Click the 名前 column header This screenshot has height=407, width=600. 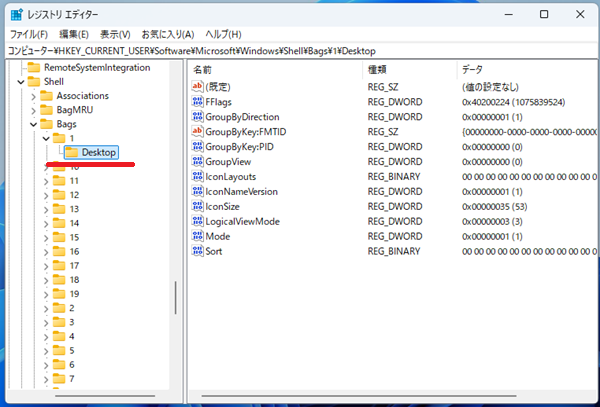[276, 70]
